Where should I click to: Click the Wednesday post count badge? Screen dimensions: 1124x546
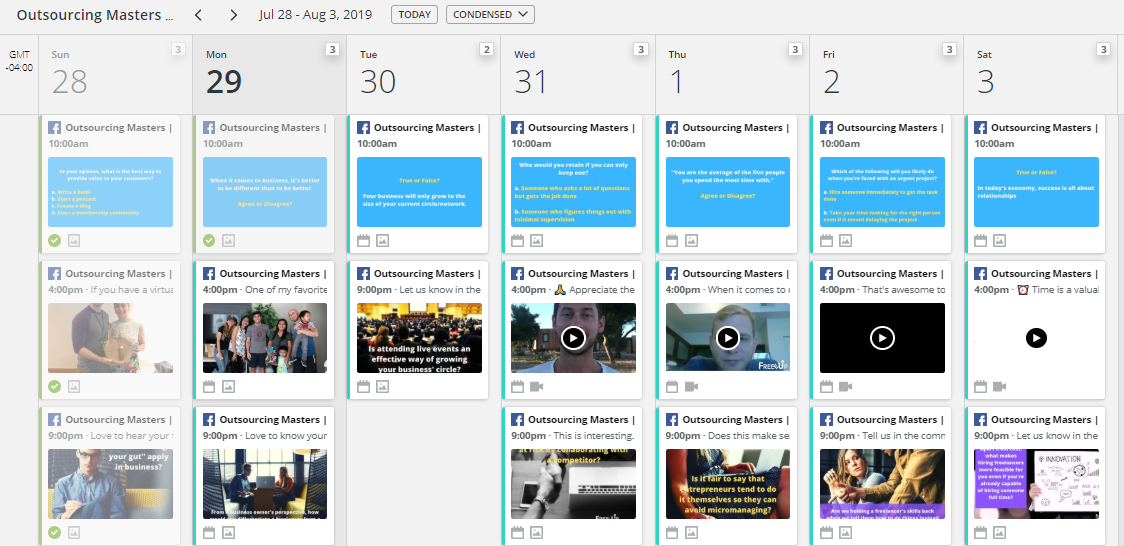pyautogui.click(x=641, y=49)
